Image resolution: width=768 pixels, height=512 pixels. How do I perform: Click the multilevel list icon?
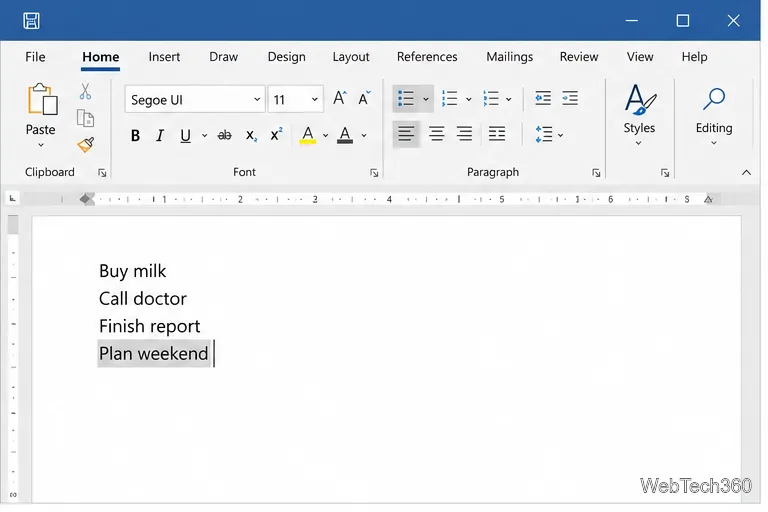click(490, 98)
